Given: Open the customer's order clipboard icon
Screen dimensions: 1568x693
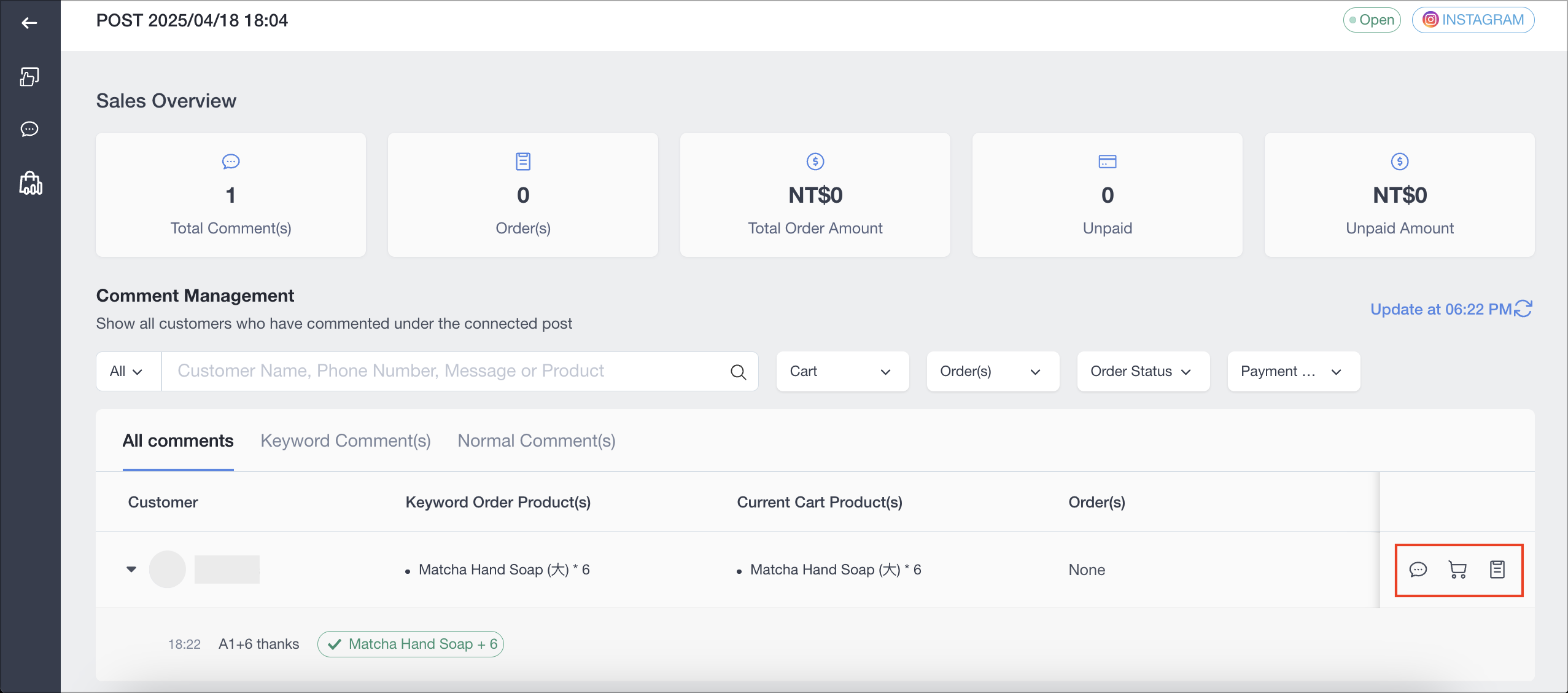Looking at the screenshot, I should [x=1497, y=570].
